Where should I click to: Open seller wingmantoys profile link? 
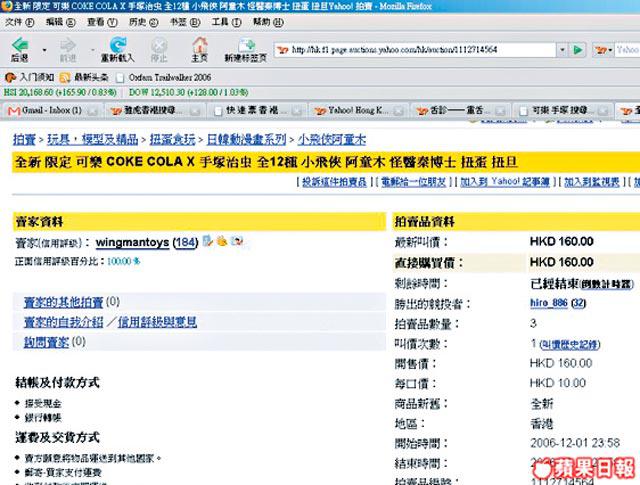132,242
